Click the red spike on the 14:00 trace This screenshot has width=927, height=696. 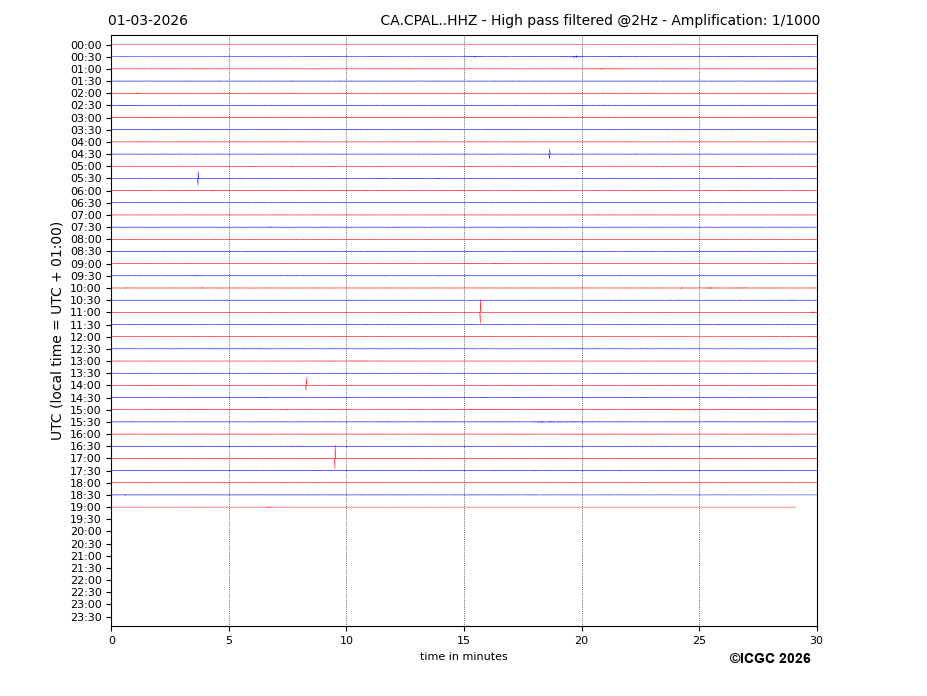pyautogui.click(x=306, y=384)
